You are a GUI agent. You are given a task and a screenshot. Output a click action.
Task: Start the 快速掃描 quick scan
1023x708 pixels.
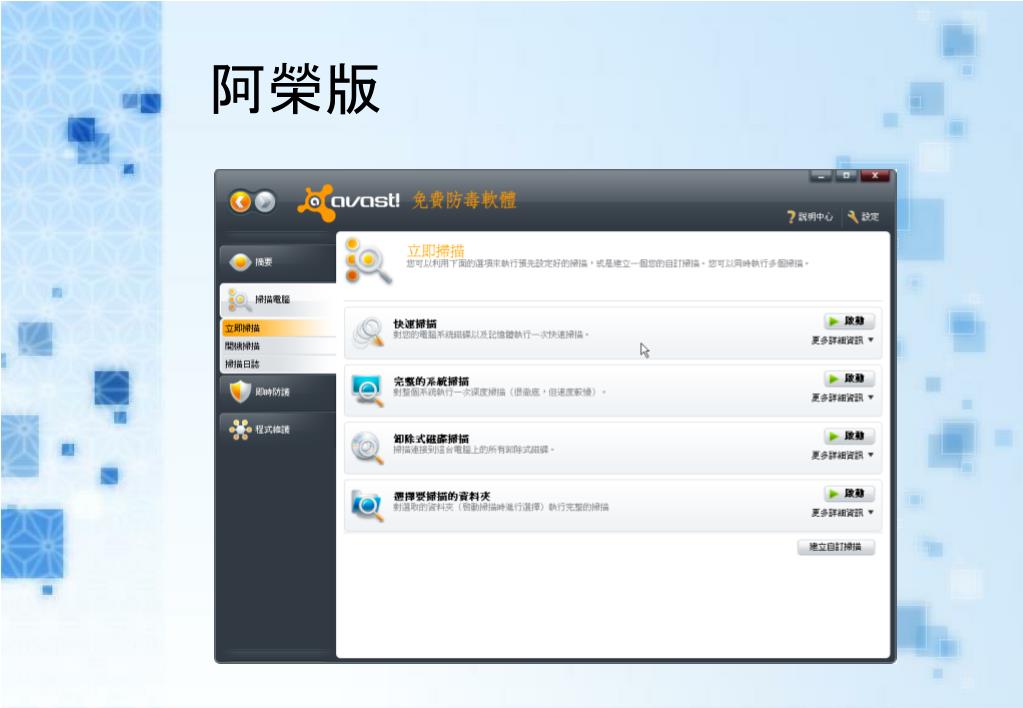click(x=849, y=321)
